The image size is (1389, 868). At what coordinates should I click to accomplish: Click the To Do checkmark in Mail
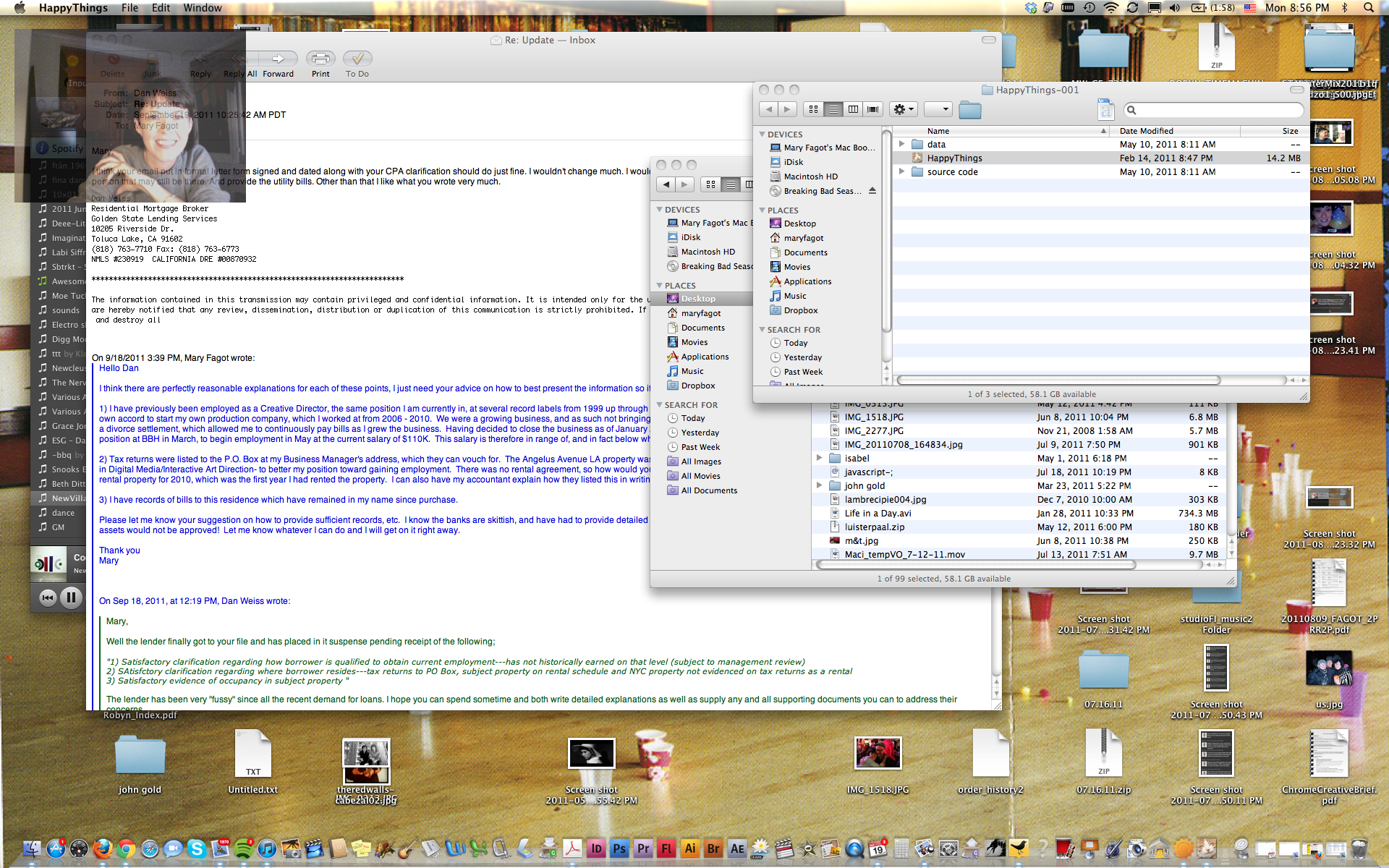(357, 59)
